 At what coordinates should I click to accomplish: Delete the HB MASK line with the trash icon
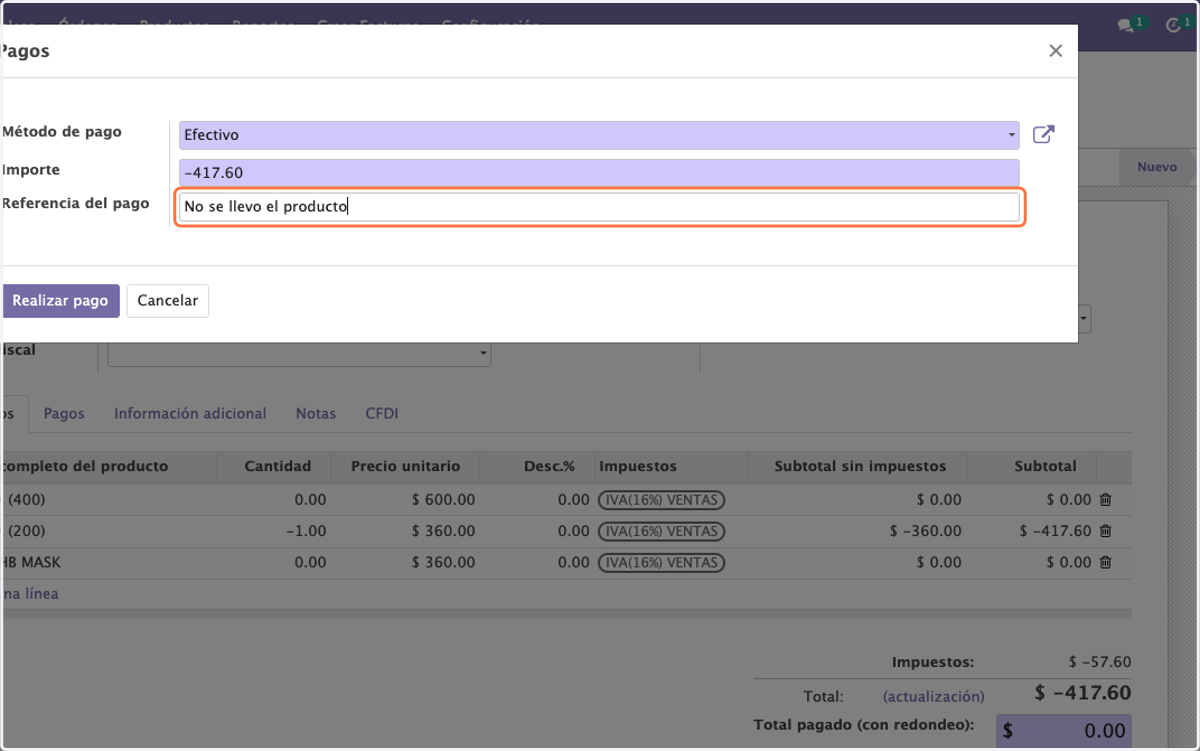tap(1105, 563)
